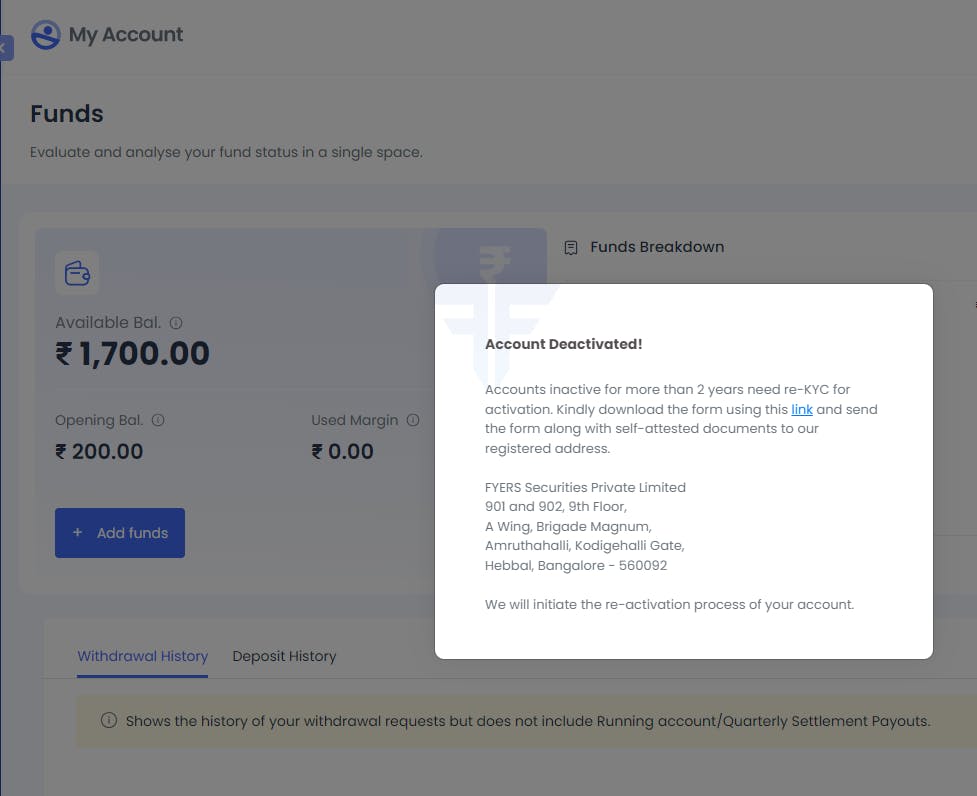Image resolution: width=977 pixels, height=796 pixels.
Task: Click the ₹200.00 opening balance value
Action: [99, 451]
